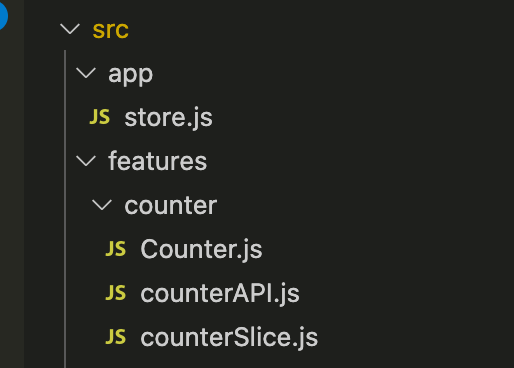Viewport: 514px width, 368px height.
Task: Collapse the counter folder chevron
Action: tap(102, 205)
